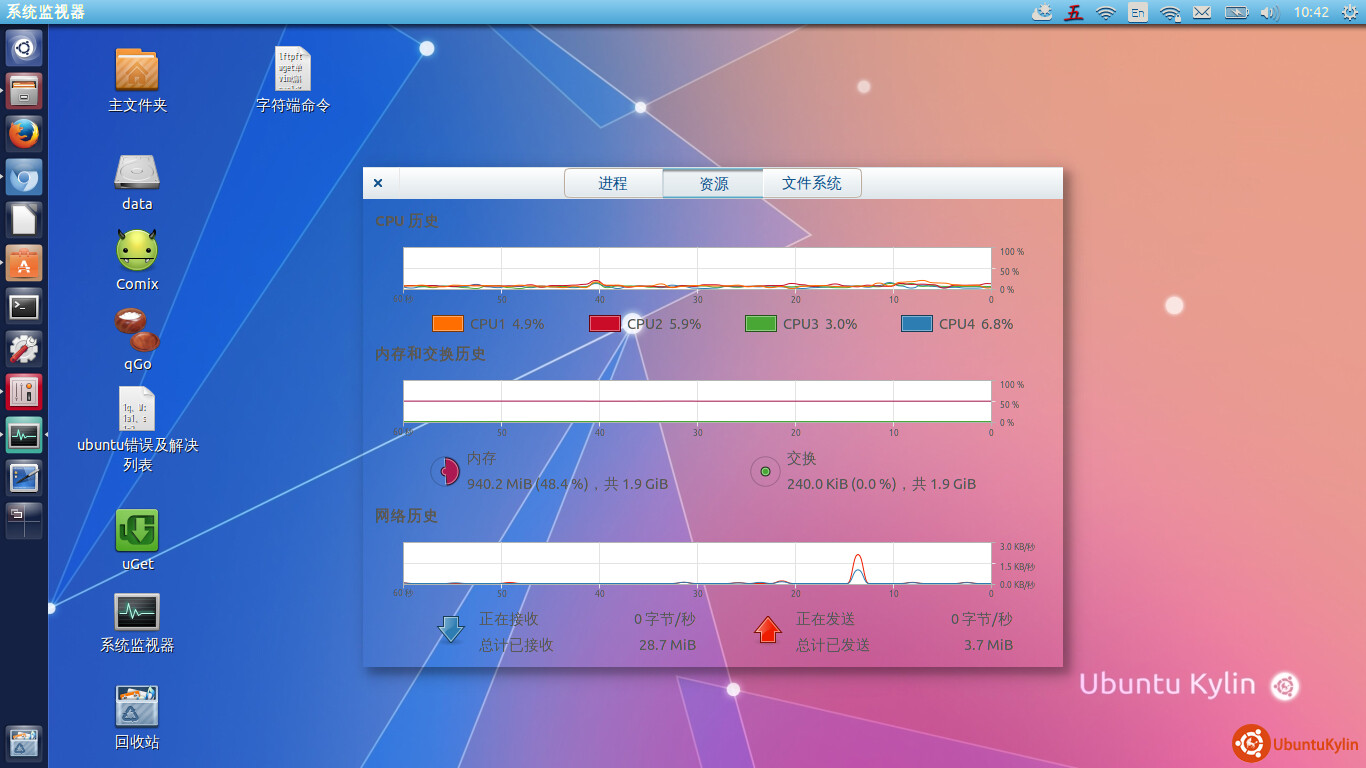
Task: Open Ubuntu Software Center in the launcher
Action: pos(24,263)
